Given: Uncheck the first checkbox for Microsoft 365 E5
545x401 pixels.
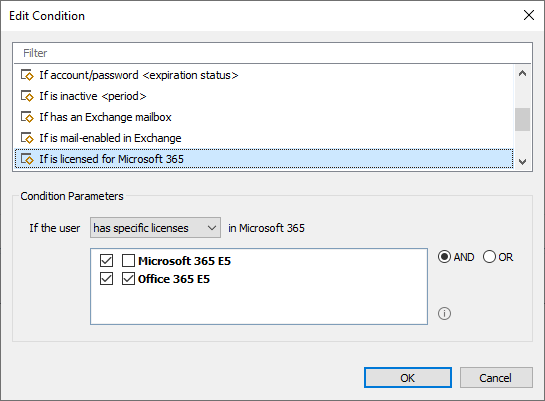Looking at the screenshot, I should point(106,260).
